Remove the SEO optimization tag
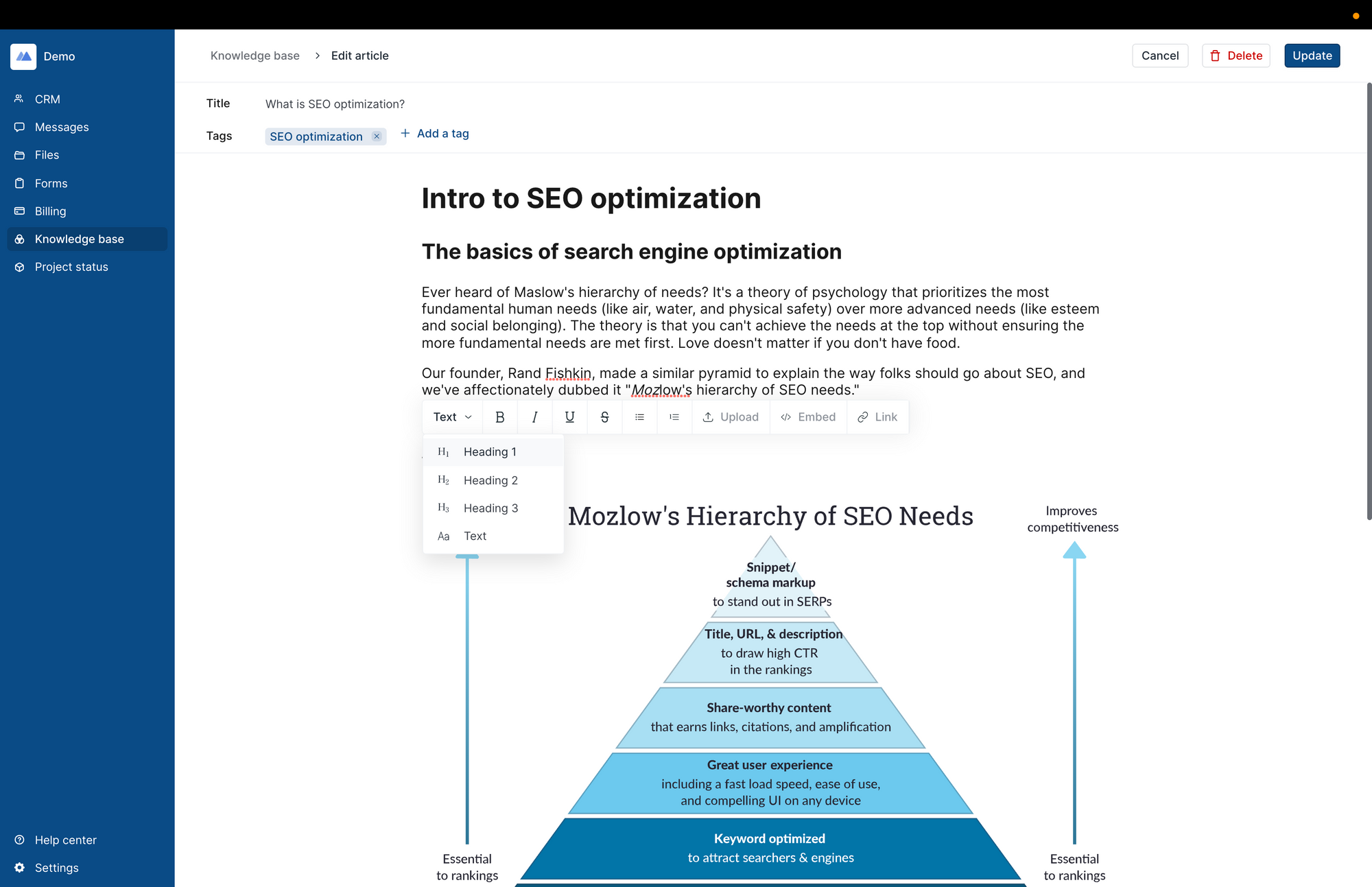This screenshot has width=1372, height=887. pyautogui.click(x=377, y=137)
